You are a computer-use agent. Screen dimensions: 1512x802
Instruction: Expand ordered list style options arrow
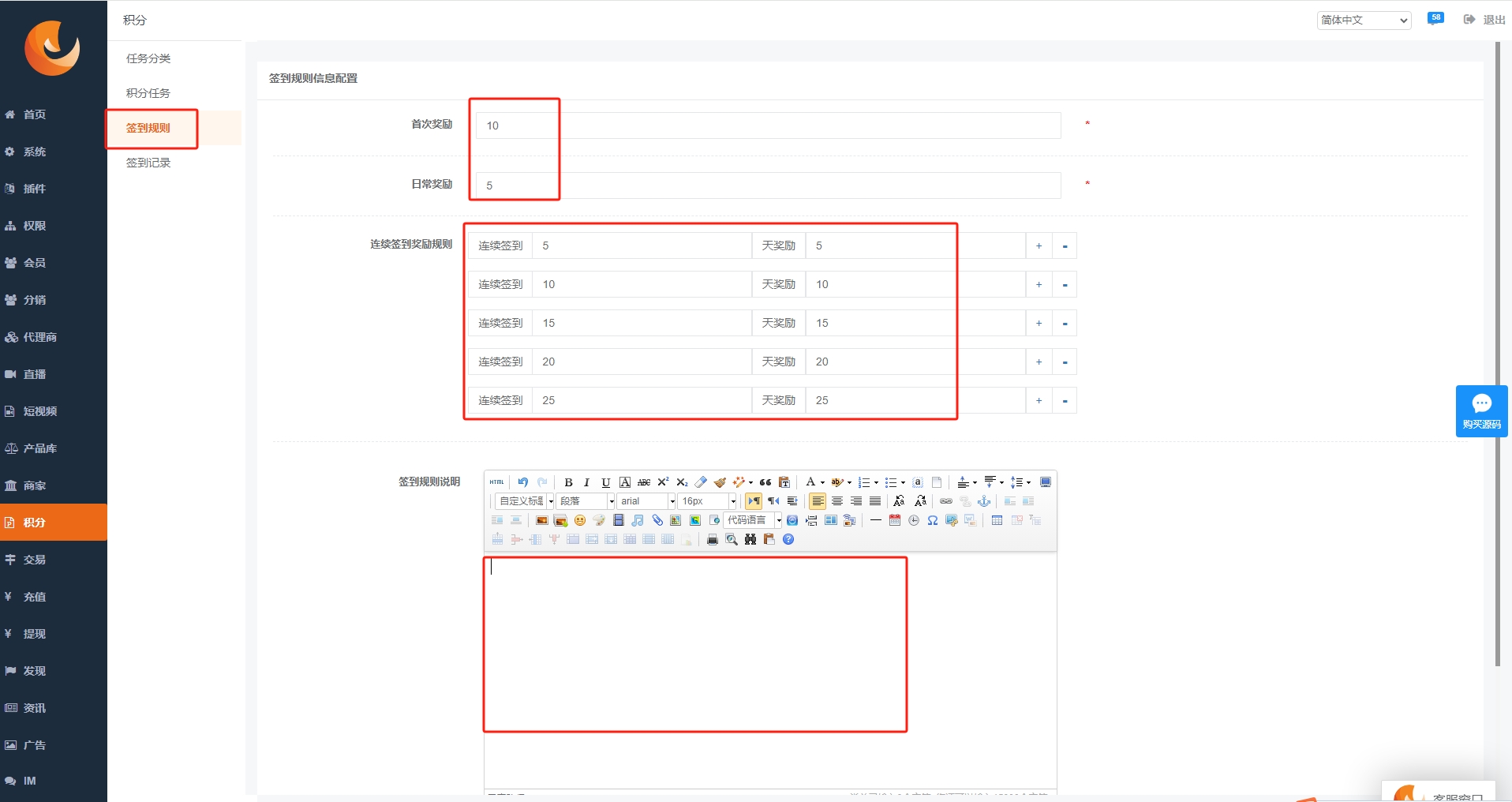point(876,482)
